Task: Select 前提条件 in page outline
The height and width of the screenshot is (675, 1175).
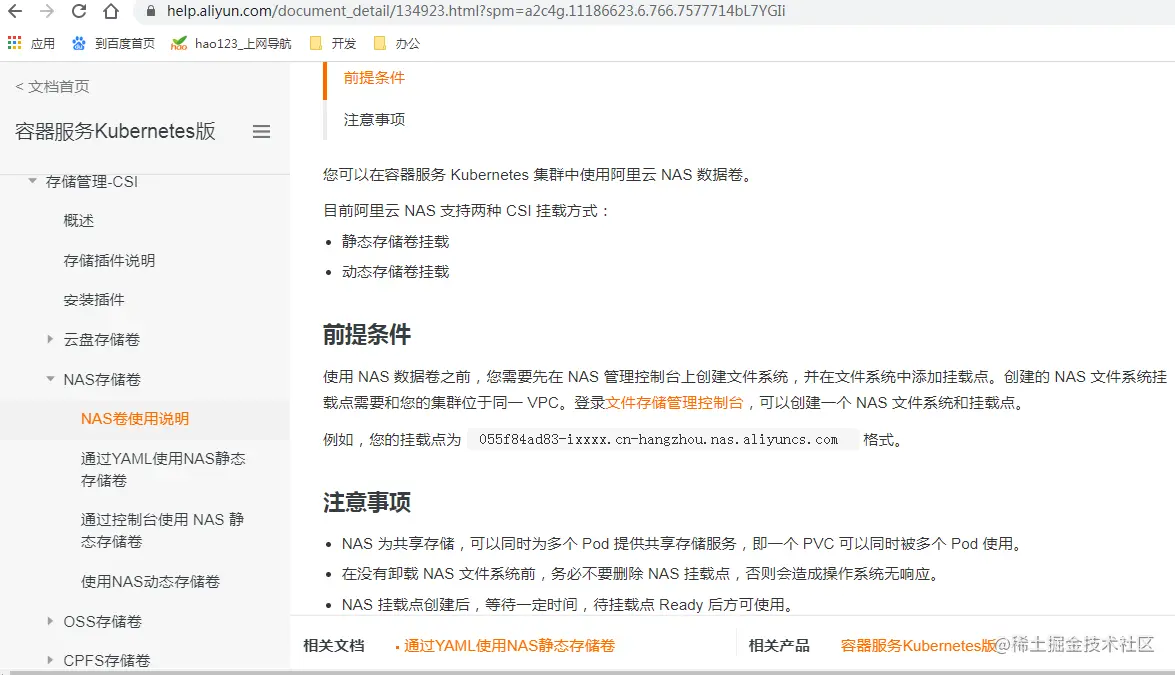Action: point(374,78)
